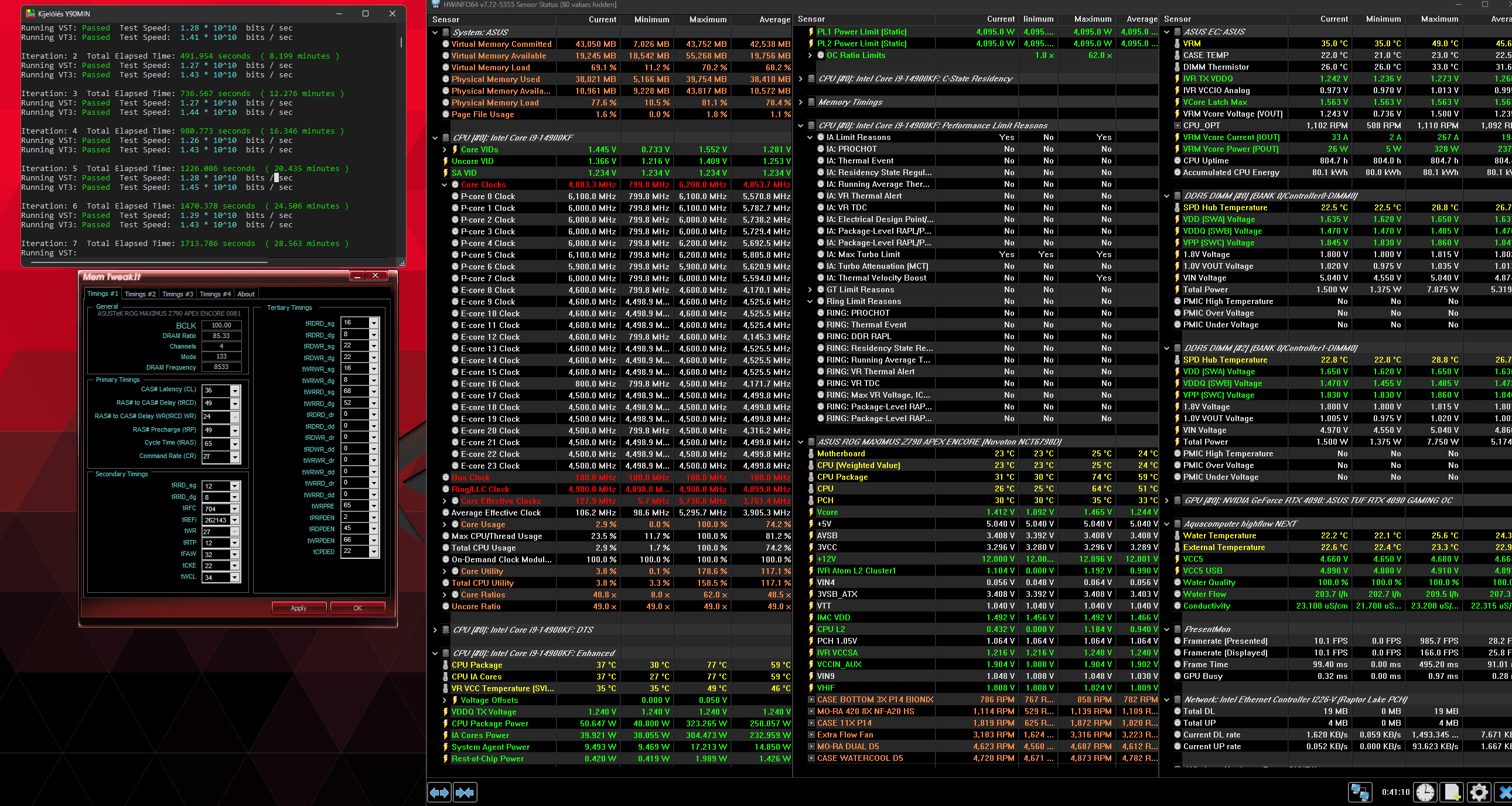Switch to the Timings #4 tab

(x=215, y=294)
